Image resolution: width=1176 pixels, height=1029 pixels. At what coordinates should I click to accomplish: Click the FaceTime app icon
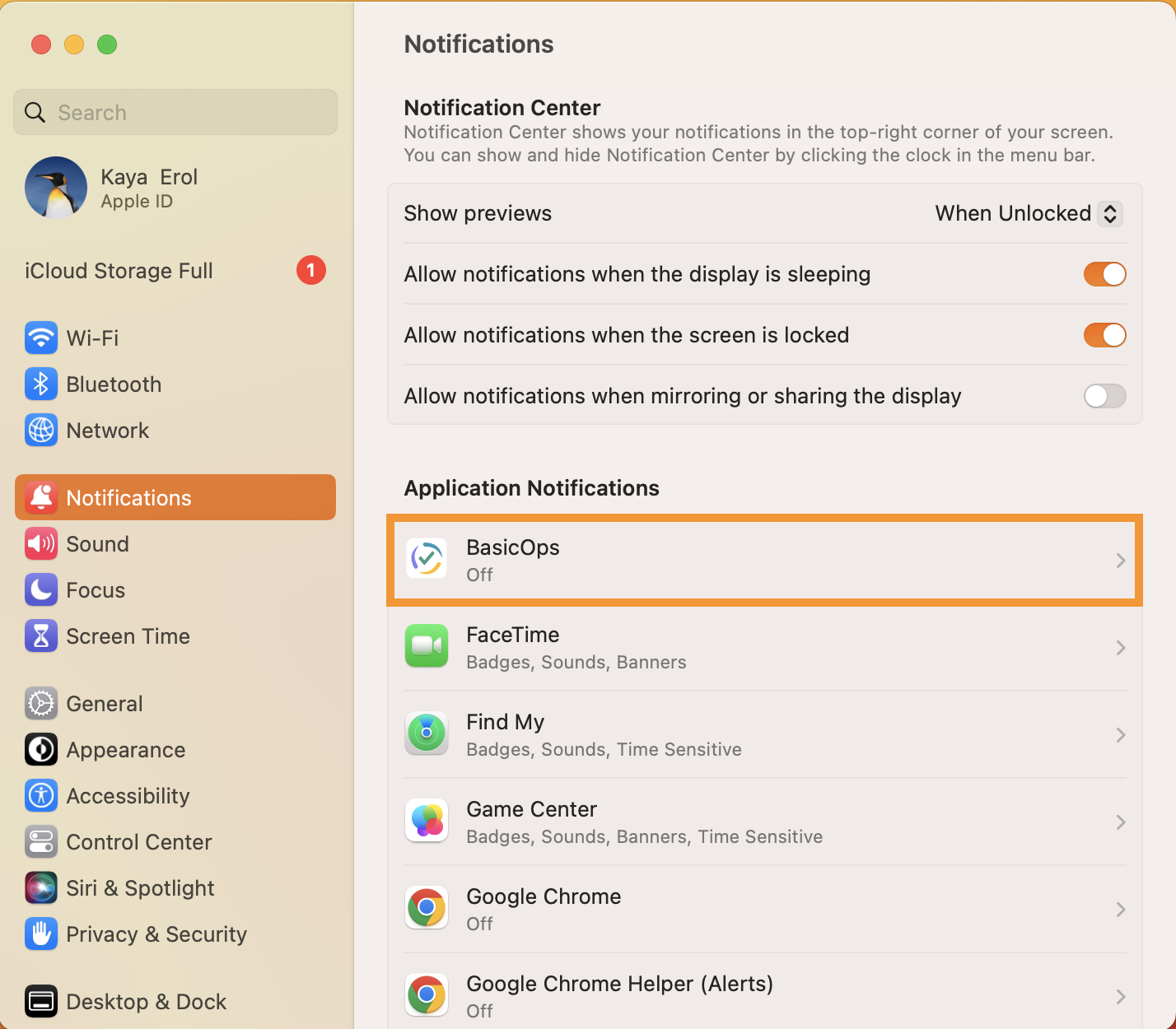point(427,647)
